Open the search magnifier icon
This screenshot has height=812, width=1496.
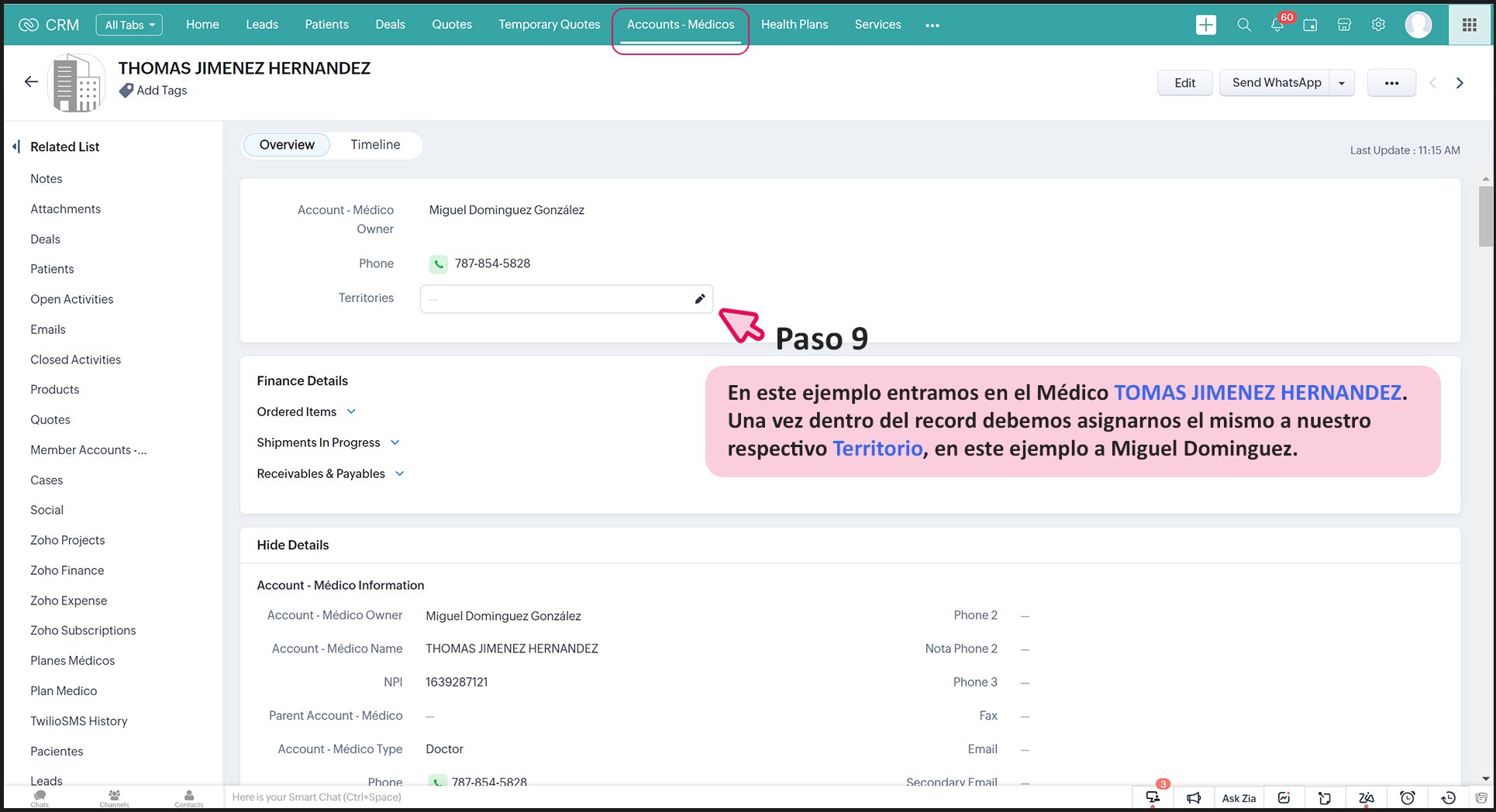tap(1243, 25)
